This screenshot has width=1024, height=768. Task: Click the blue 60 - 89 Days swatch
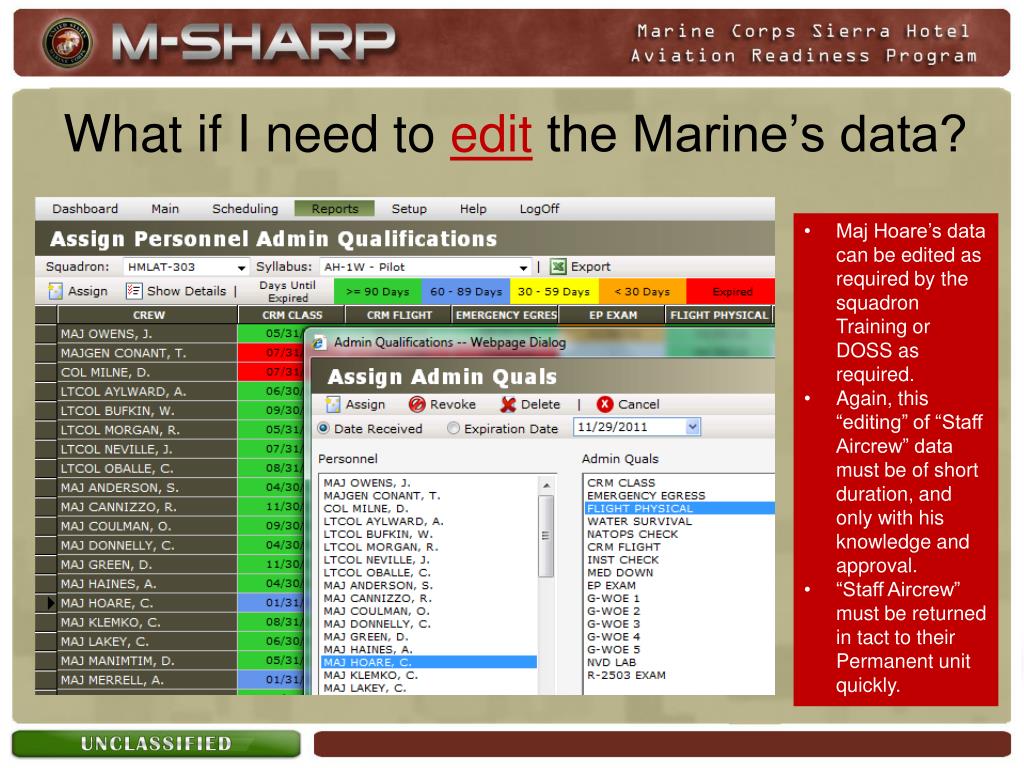coord(466,291)
